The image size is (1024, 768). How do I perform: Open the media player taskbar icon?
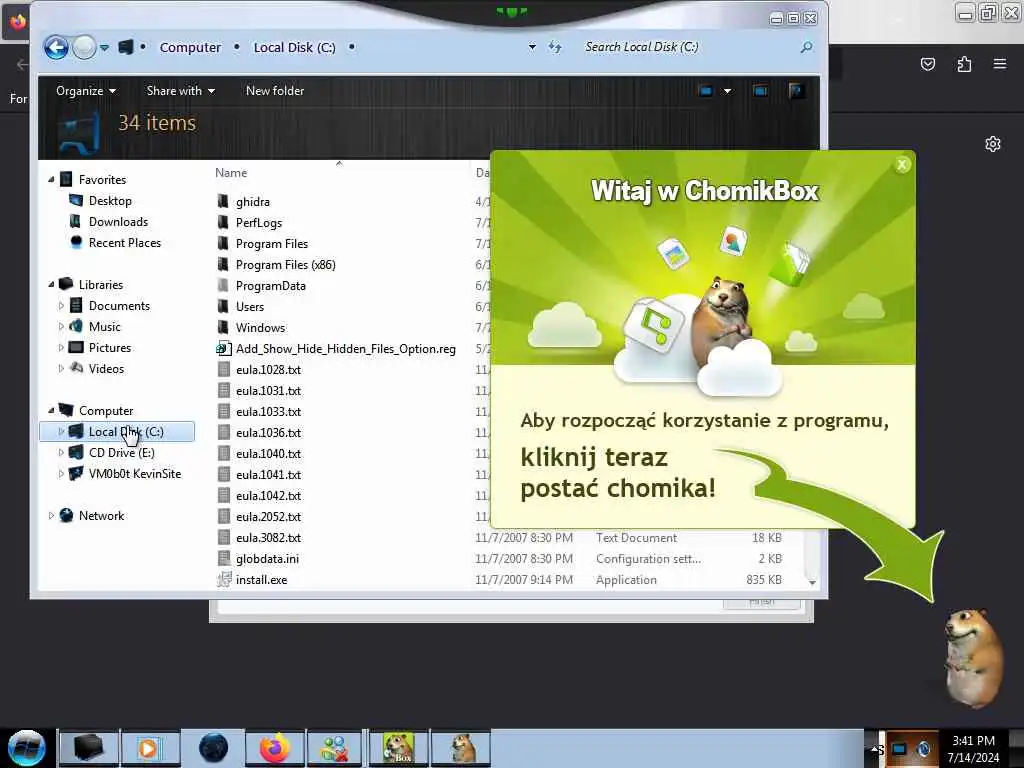(x=149, y=748)
